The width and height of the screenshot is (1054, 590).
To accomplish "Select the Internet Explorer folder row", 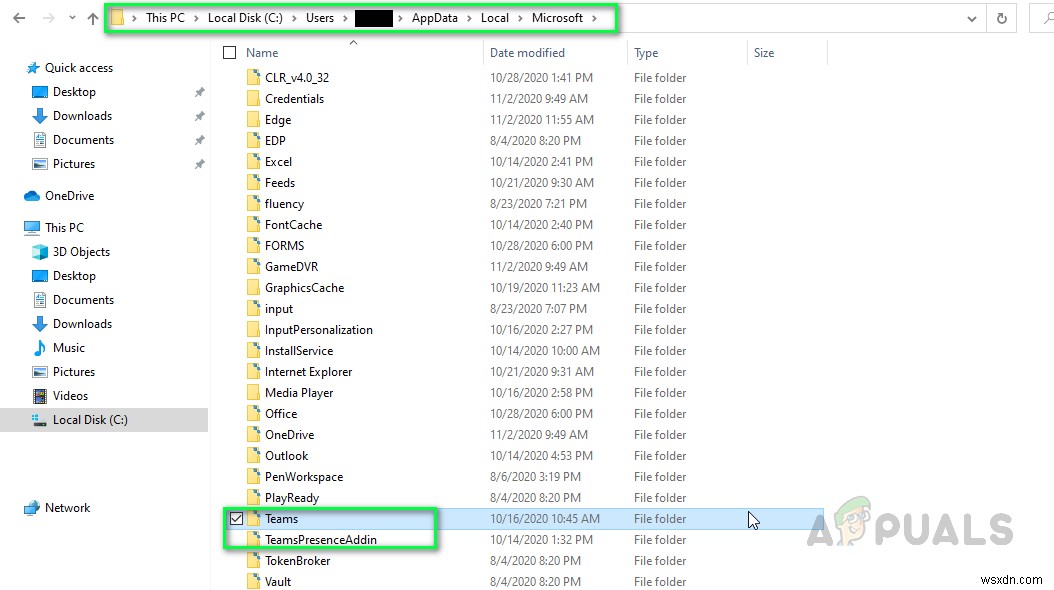I will point(523,372).
